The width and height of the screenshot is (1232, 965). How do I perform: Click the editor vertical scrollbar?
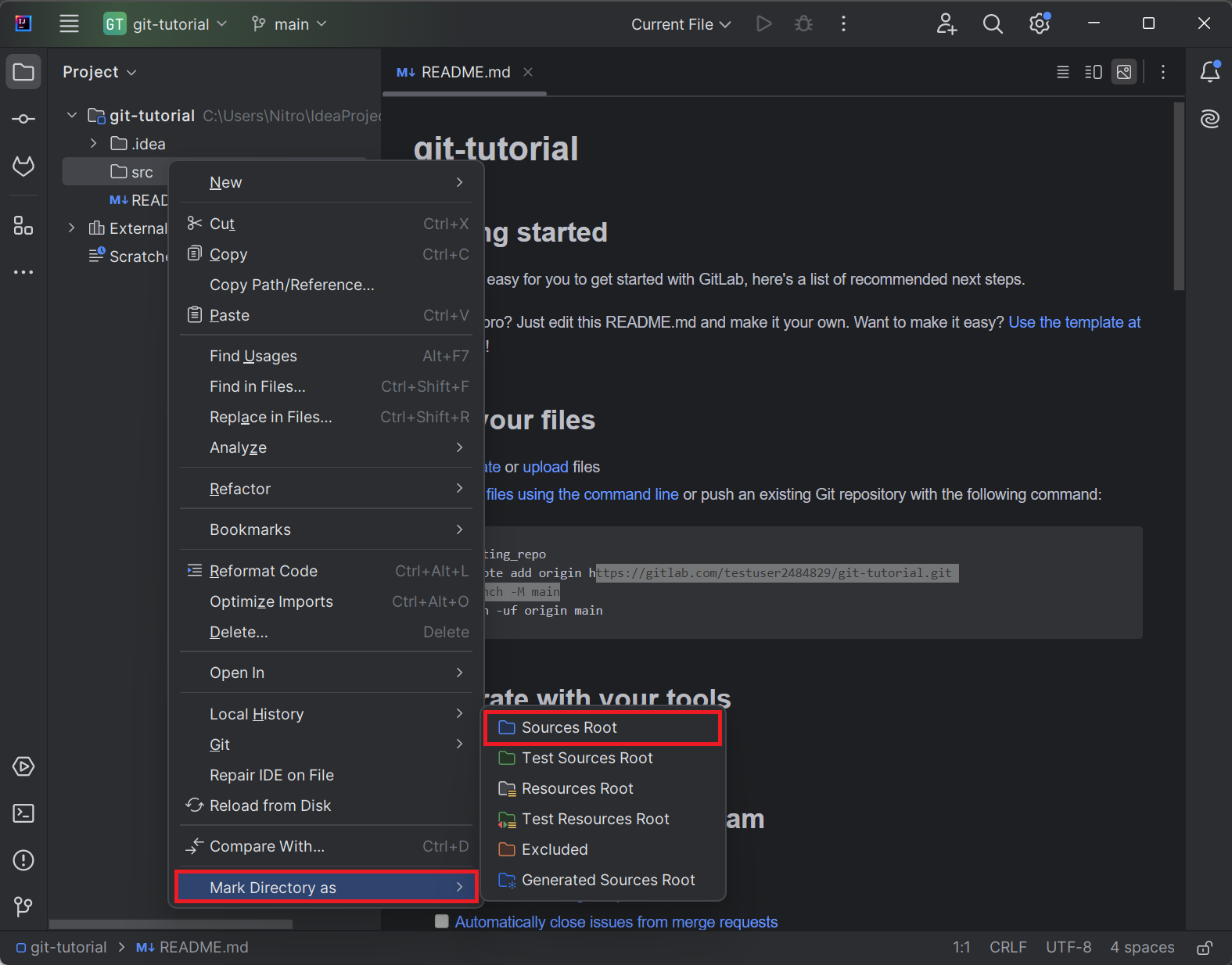1179,197
